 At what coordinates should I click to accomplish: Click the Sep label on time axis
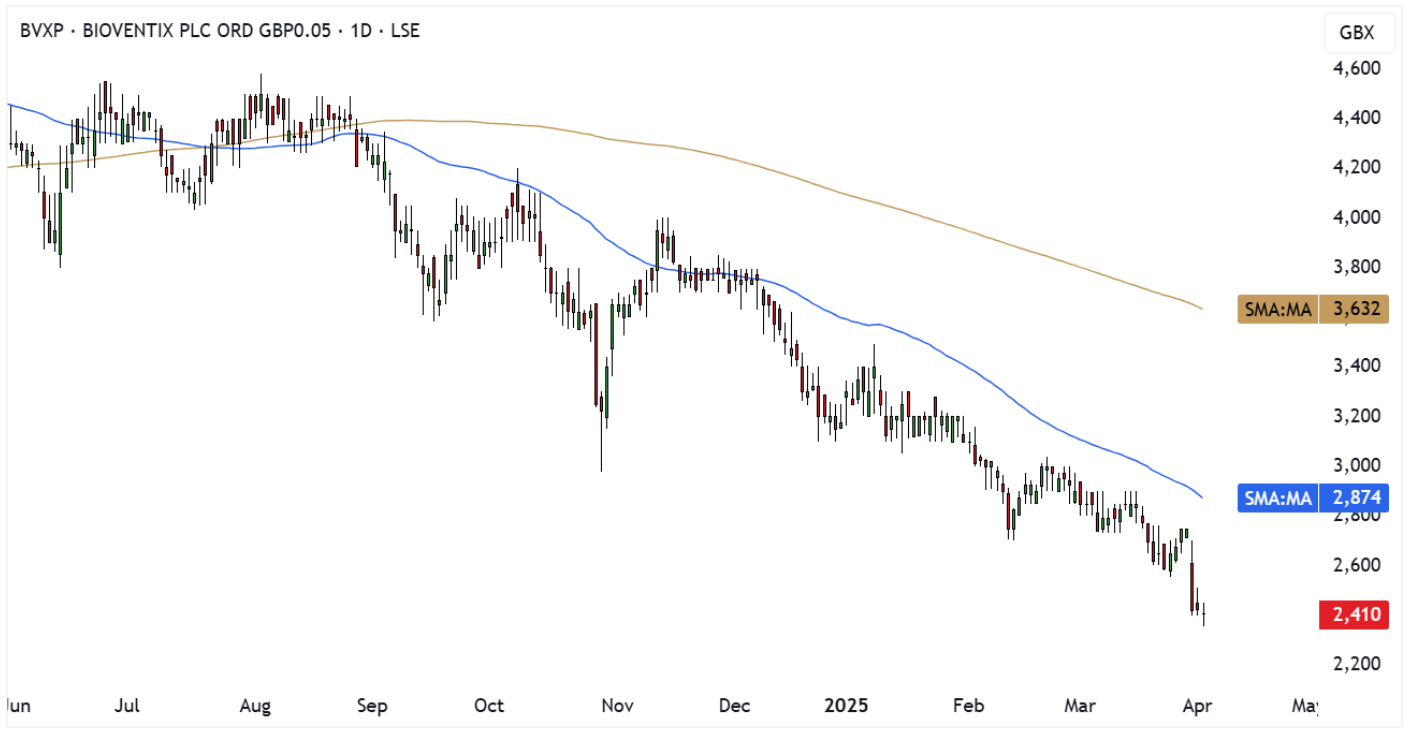pyautogui.click(x=372, y=706)
